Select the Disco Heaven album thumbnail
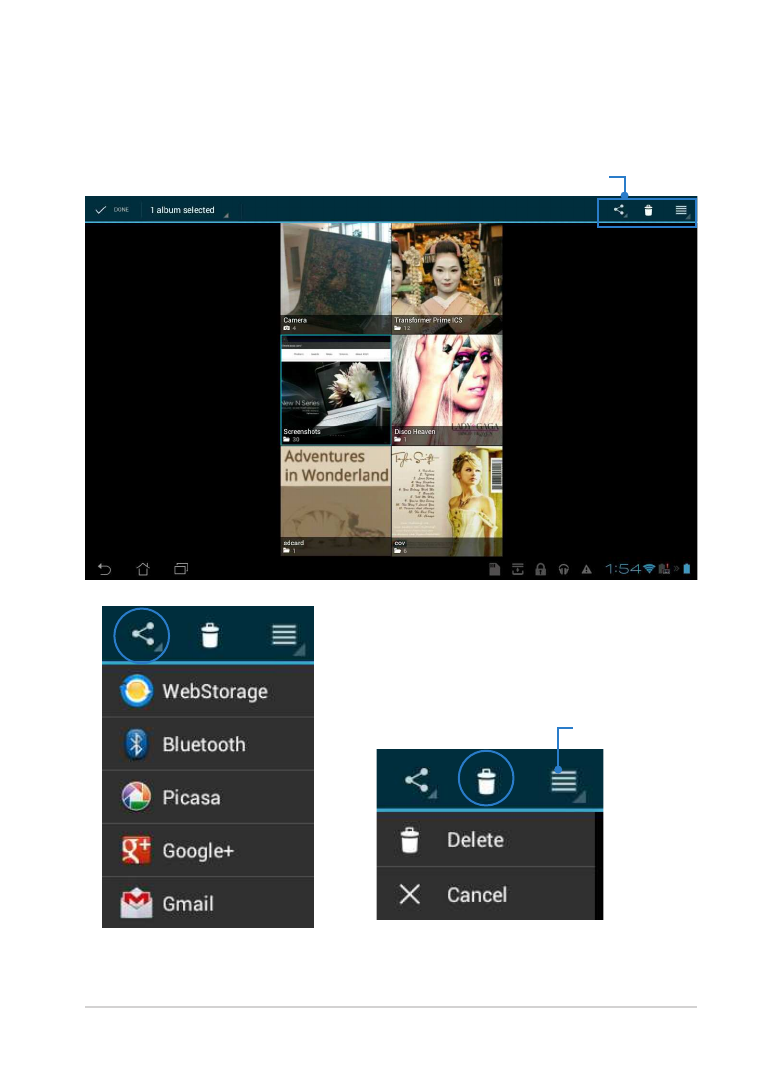The image size is (760, 1066). (x=446, y=389)
